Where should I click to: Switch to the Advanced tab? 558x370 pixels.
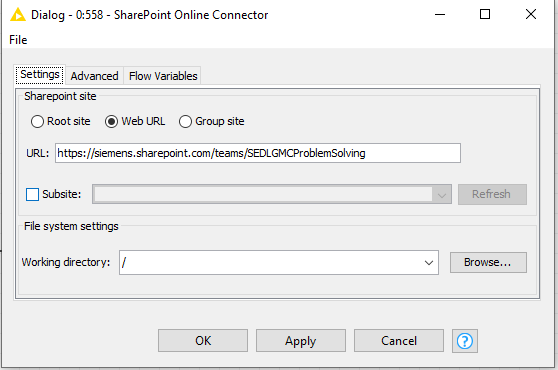(94, 76)
